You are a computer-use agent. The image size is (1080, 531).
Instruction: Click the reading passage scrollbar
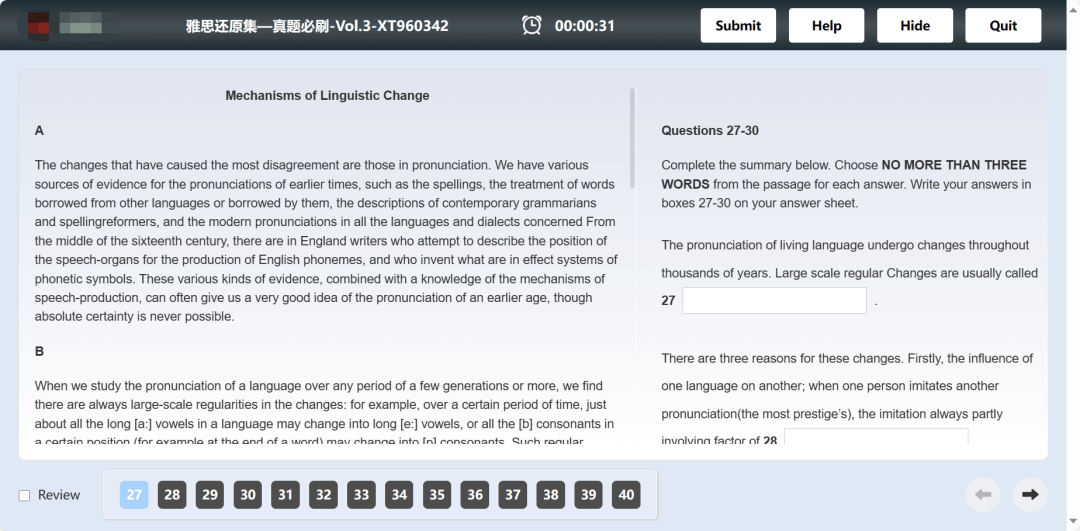pyautogui.click(x=632, y=138)
